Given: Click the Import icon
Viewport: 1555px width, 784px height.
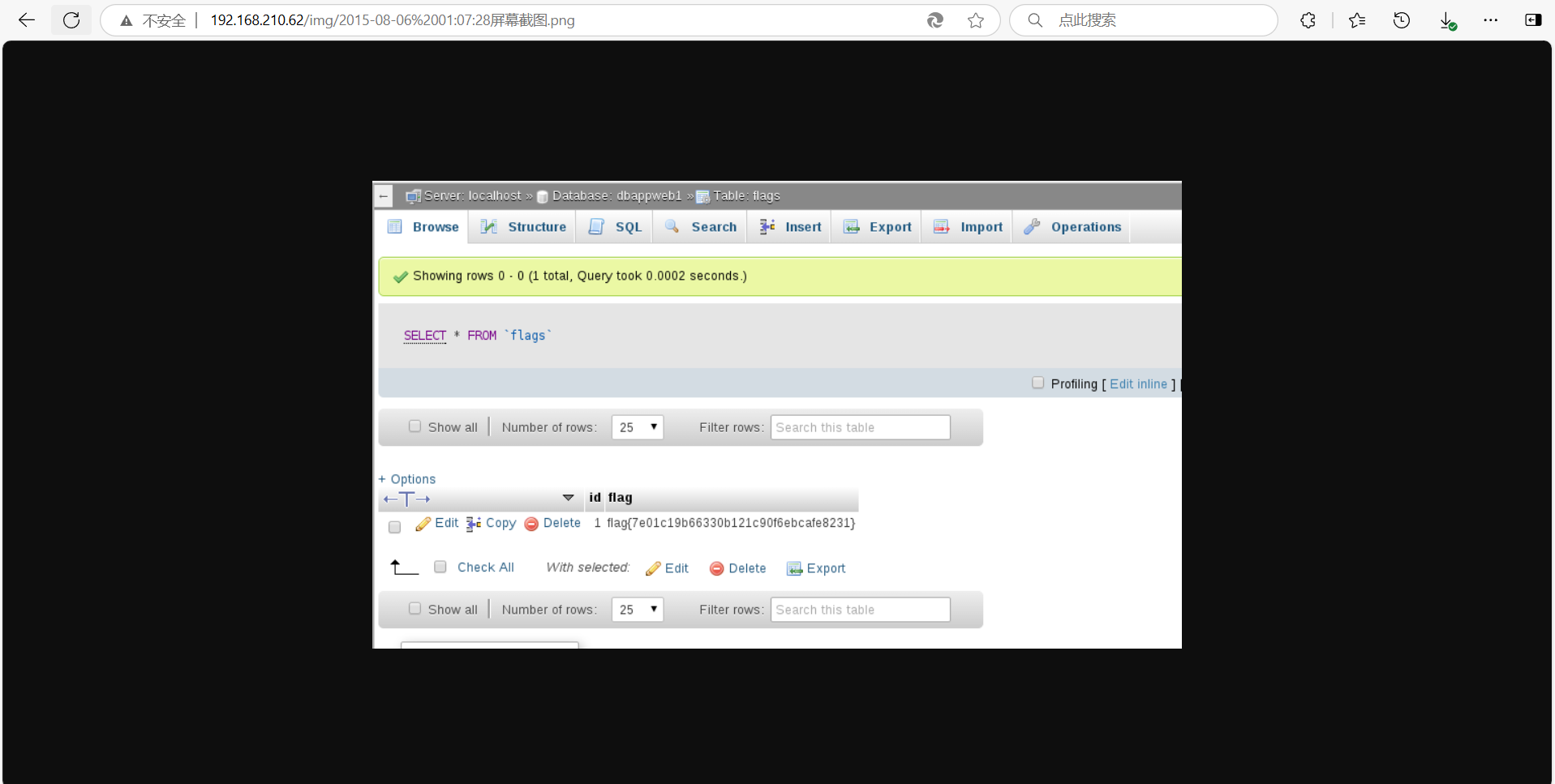Looking at the screenshot, I should click(942, 226).
